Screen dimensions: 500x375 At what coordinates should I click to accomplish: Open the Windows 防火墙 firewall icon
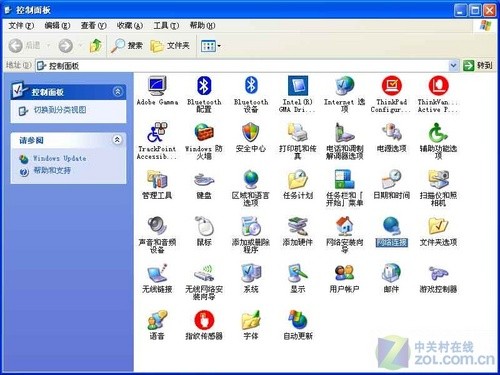[204, 133]
